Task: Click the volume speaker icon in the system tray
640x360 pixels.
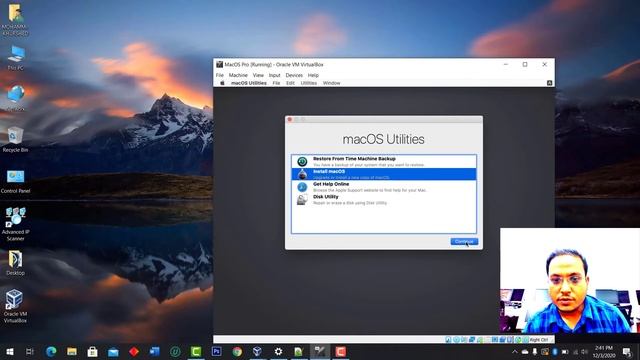Action: [585, 351]
